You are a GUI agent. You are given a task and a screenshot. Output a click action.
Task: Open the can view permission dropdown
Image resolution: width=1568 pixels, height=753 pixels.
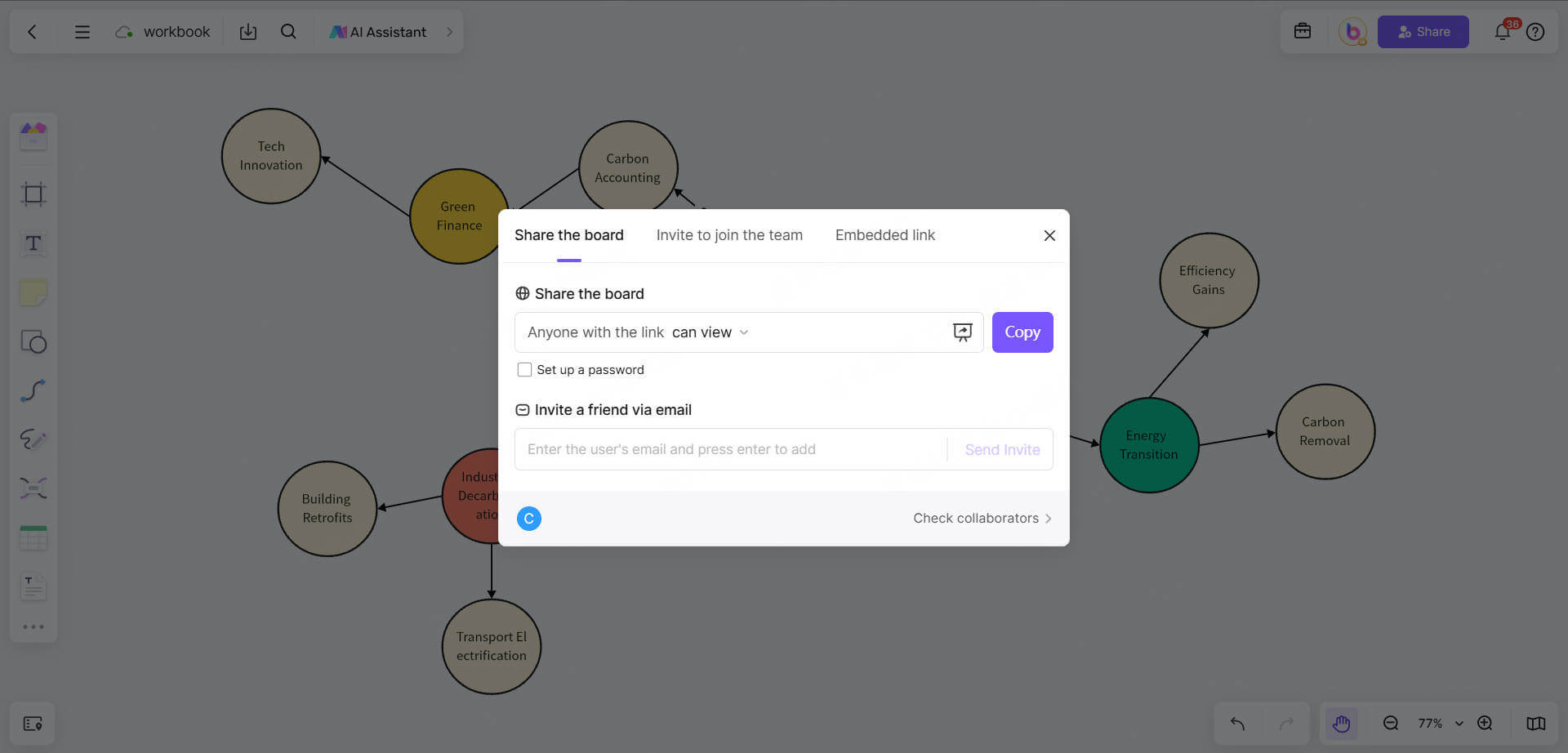pos(710,332)
